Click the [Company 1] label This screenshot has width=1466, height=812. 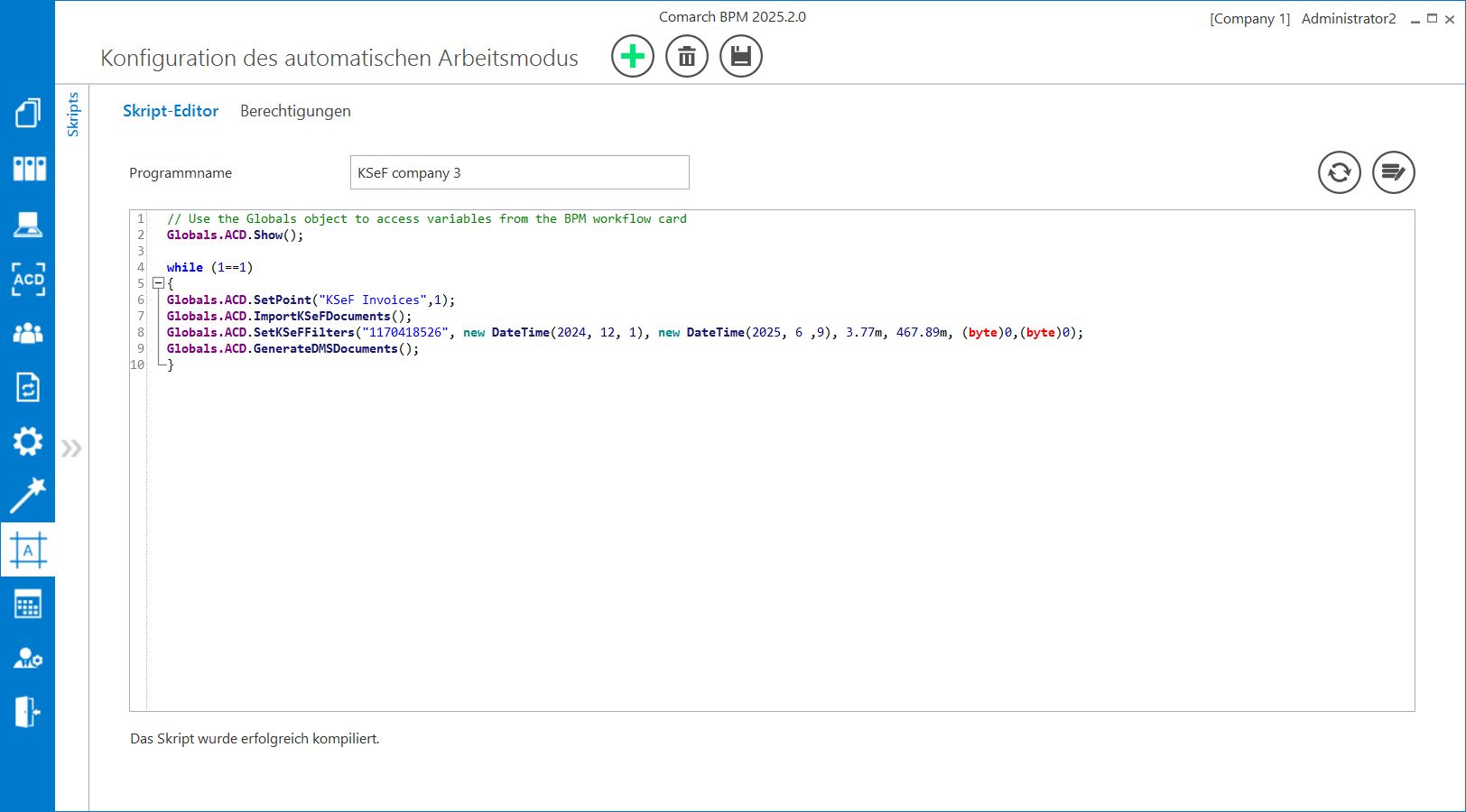(1250, 19)
